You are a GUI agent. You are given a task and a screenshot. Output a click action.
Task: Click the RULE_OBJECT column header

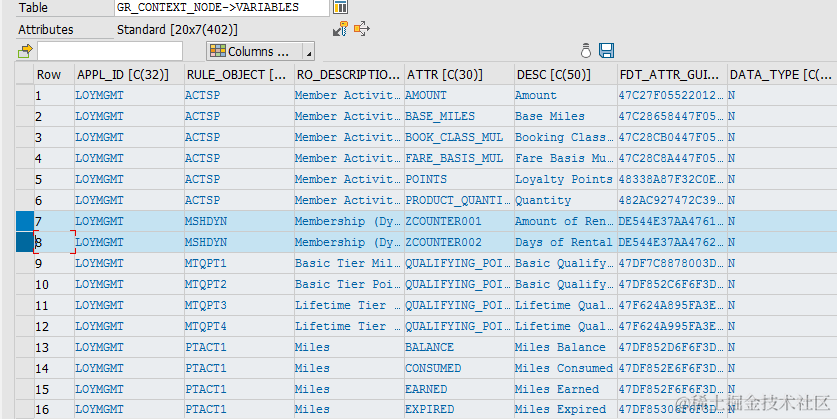[239, 74]
